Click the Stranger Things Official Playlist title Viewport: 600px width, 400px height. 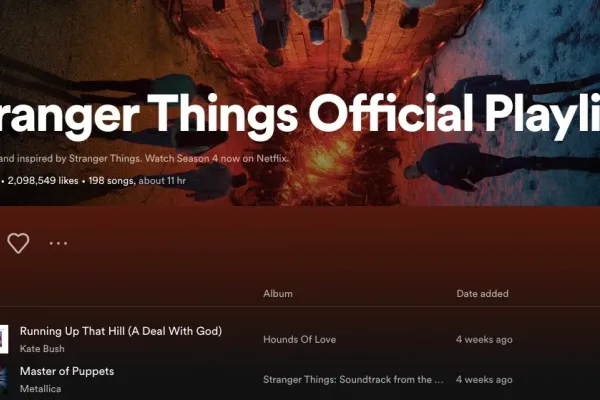pyautogui.click(x=300, y=113)
